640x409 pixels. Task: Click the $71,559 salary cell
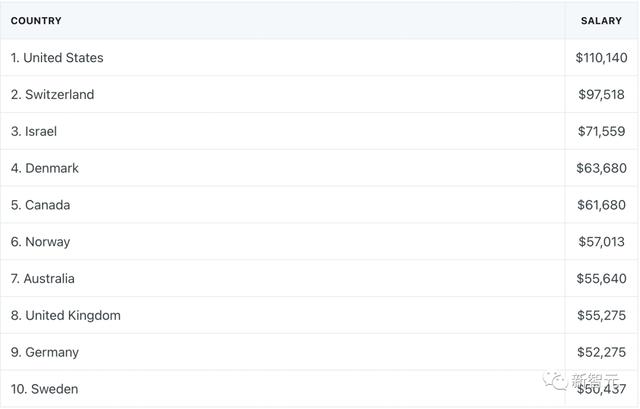[x=601, y=132]
